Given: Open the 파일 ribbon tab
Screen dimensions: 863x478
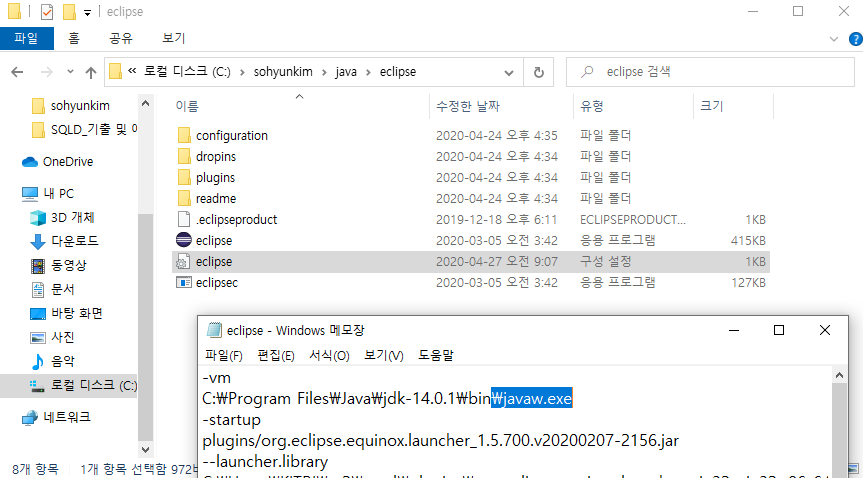Looking at the screenshot, I should tap(26, 38).
